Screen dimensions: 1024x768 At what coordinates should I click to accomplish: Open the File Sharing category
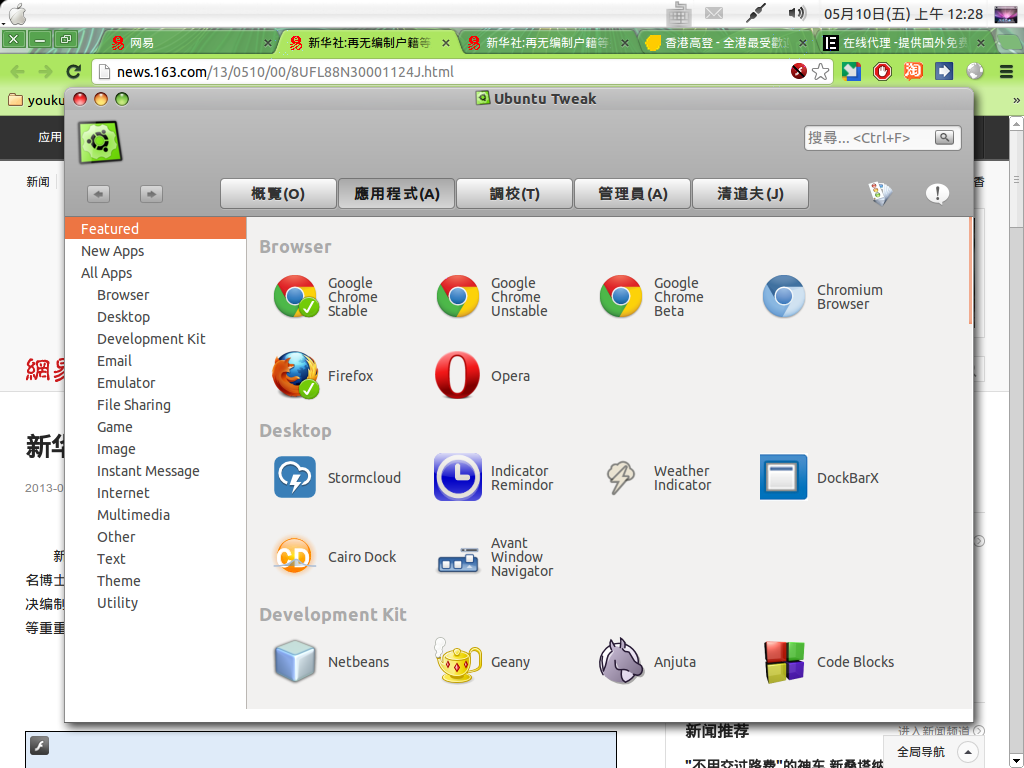tap(155, 405)
